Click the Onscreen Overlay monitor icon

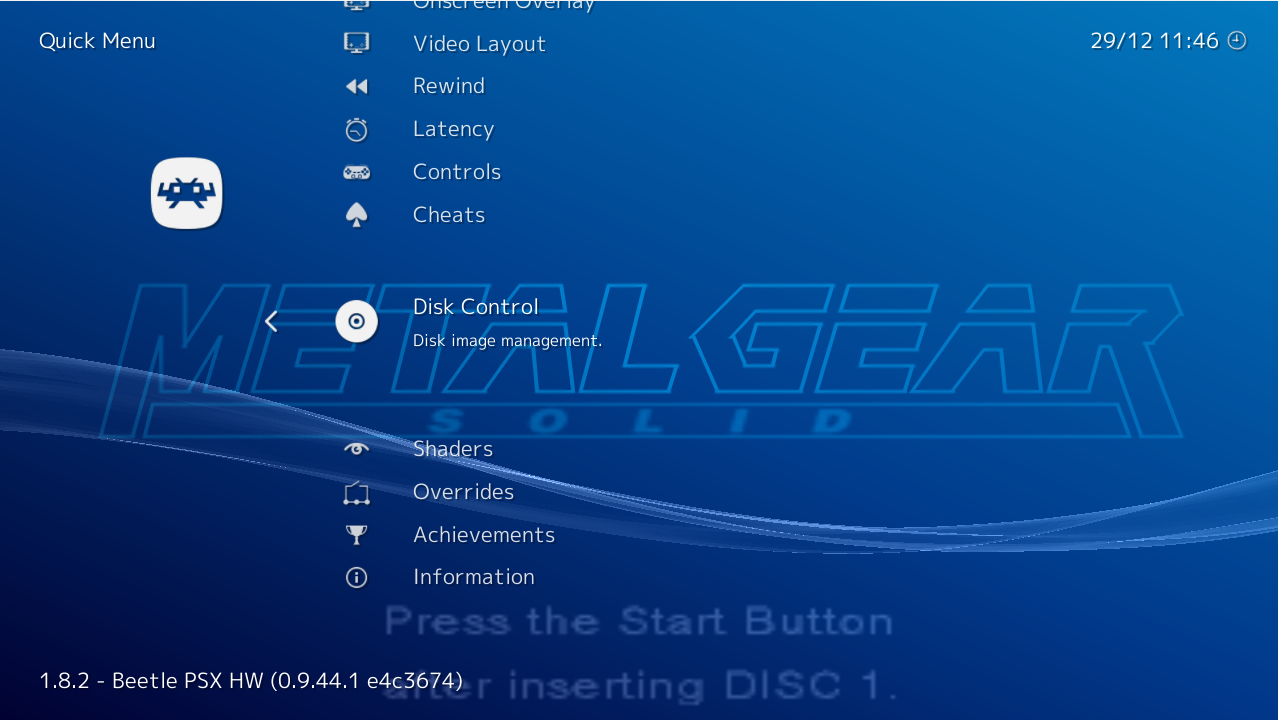click(x=356, y=5)
